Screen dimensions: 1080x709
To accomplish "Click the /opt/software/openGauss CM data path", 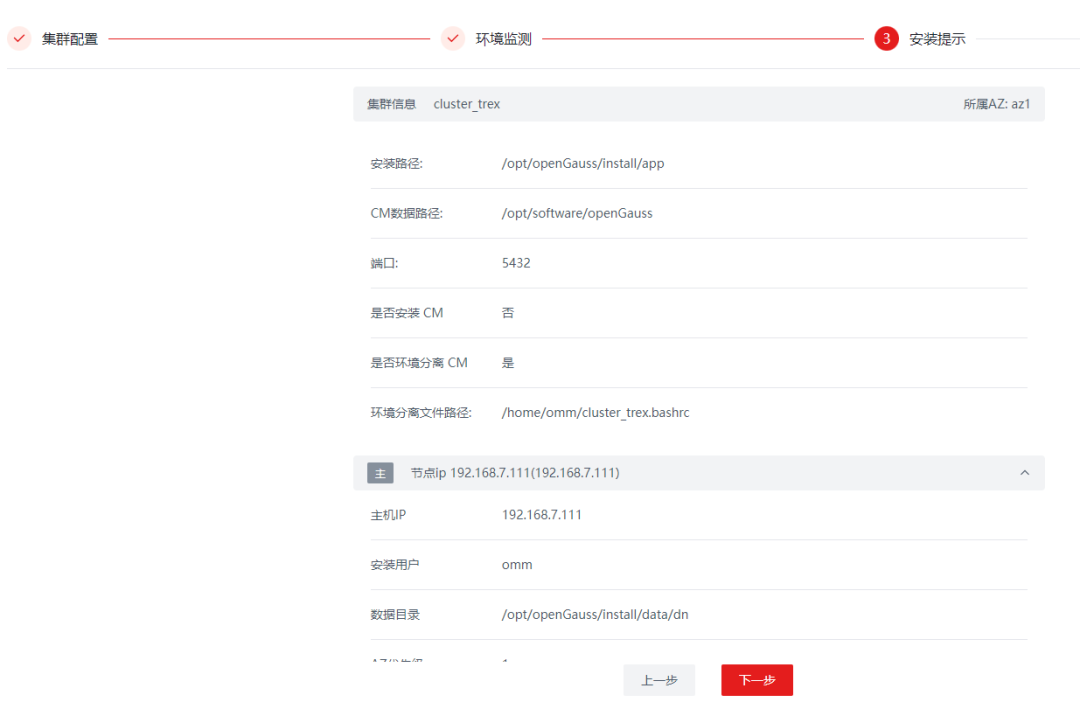I will coord(577,214).
